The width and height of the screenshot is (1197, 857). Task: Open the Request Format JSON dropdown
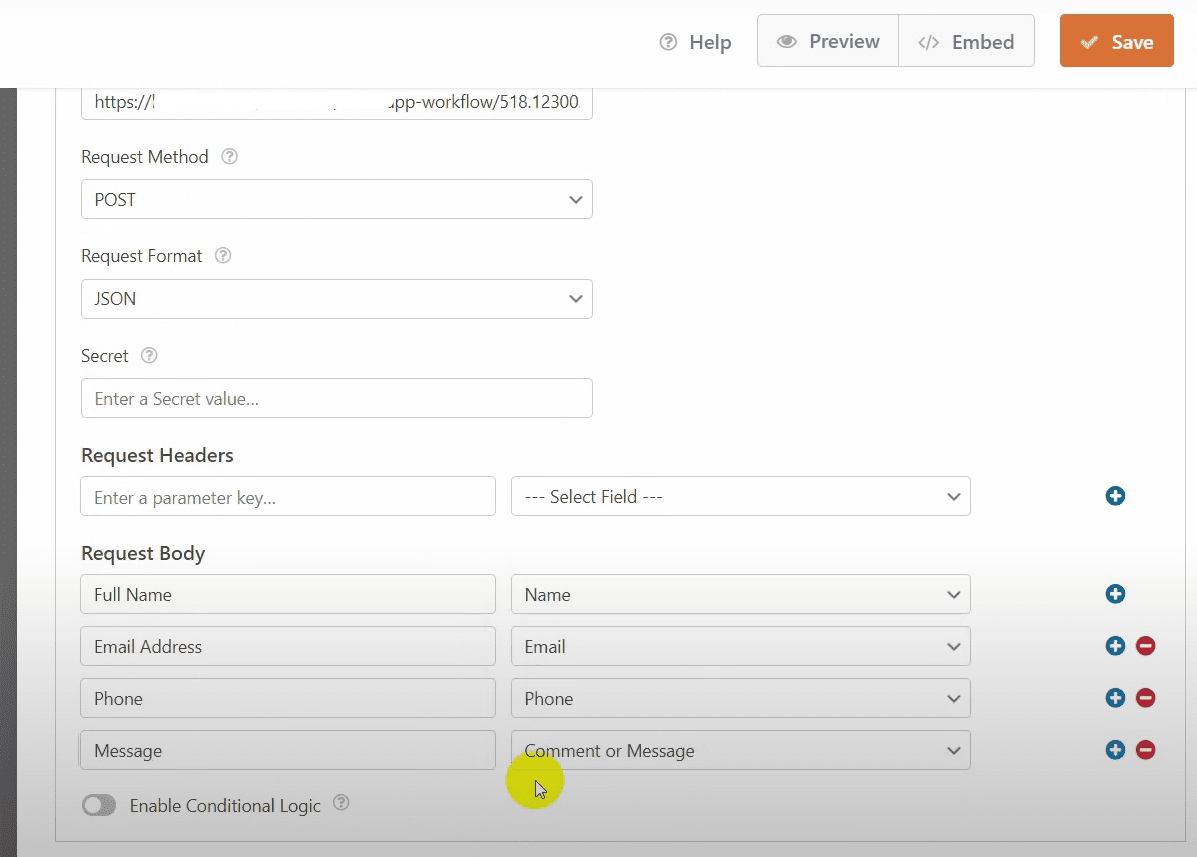tap(336, 299)
